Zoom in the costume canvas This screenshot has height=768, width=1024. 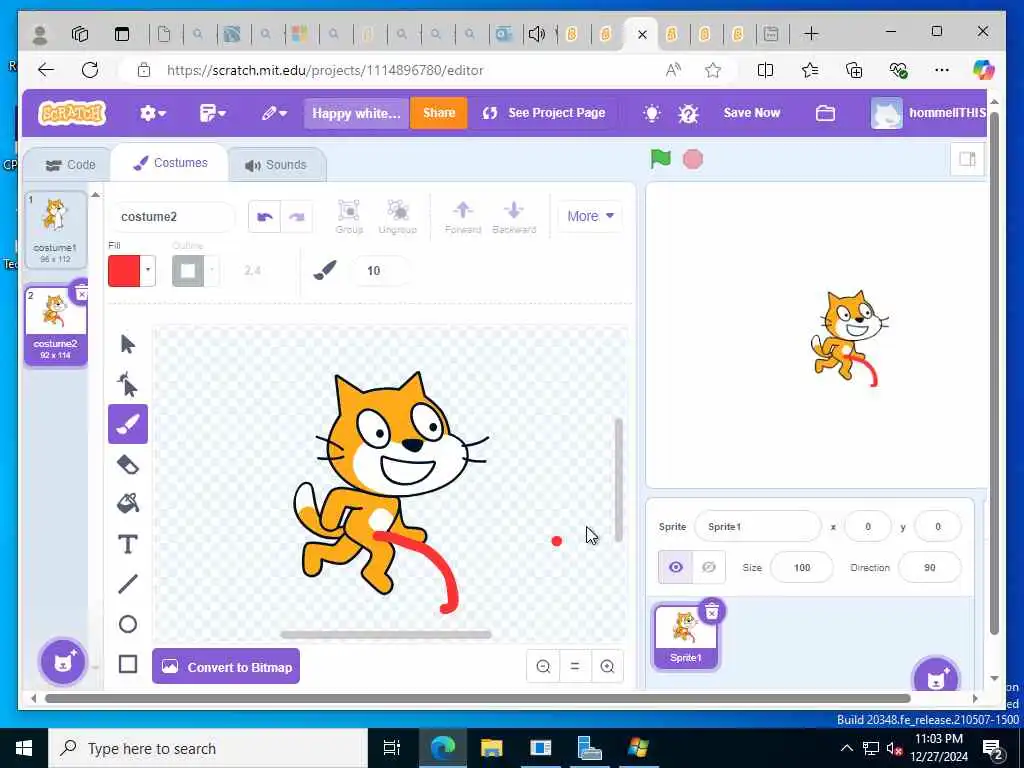point(607,666)
